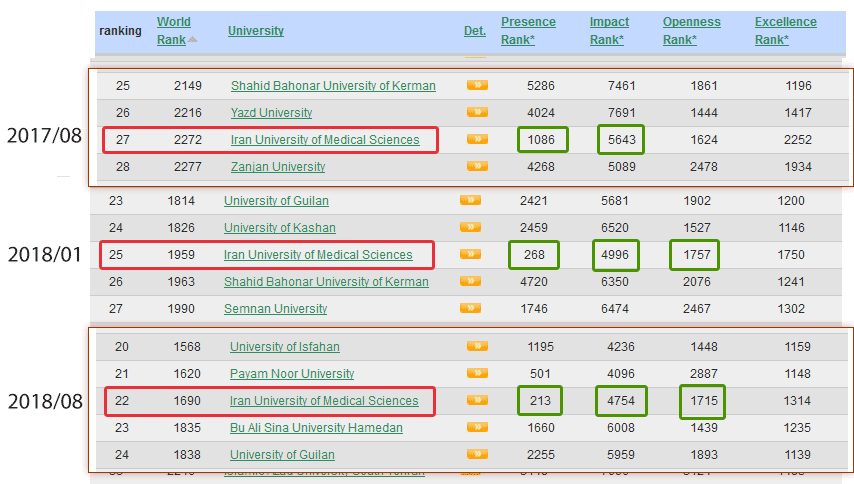
Task: Open details icon for University of Guilan ranked 24
Action: point(477,454)
